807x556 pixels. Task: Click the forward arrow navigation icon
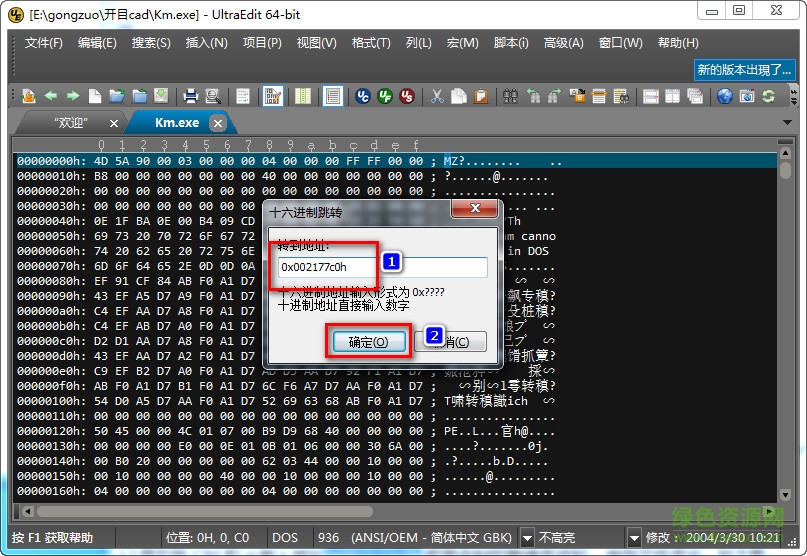[73, 96]
